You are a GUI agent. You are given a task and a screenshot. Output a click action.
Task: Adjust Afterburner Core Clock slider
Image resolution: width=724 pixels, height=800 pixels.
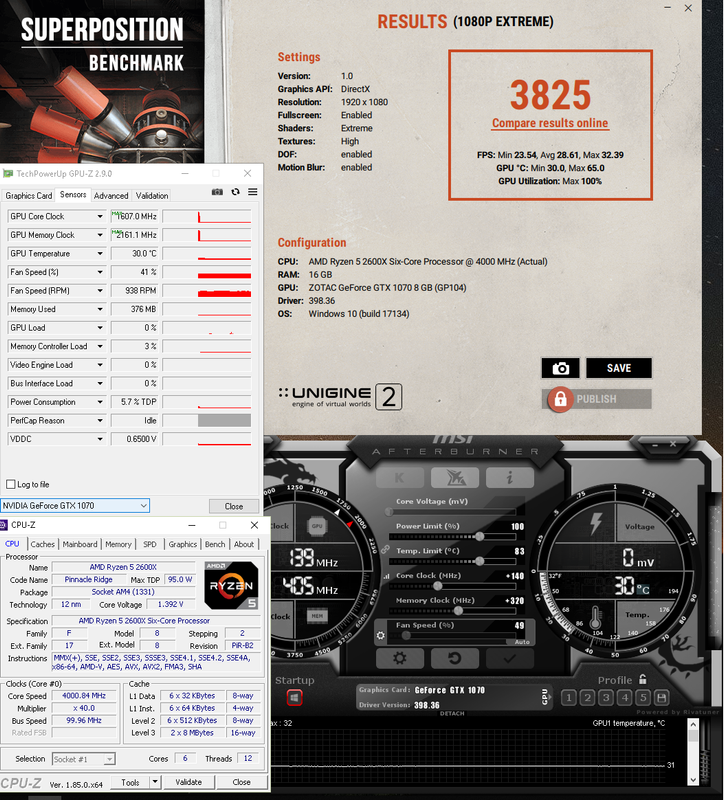437,586
